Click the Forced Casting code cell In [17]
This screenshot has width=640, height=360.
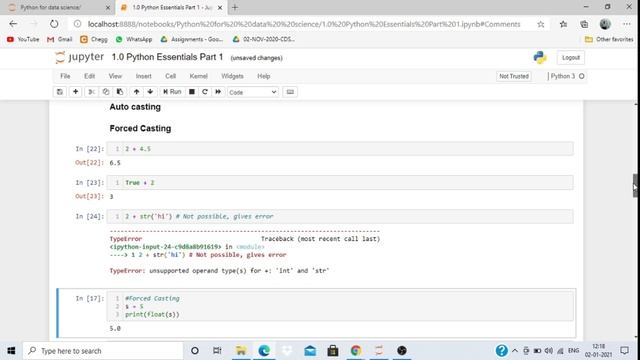pos(340,307)
